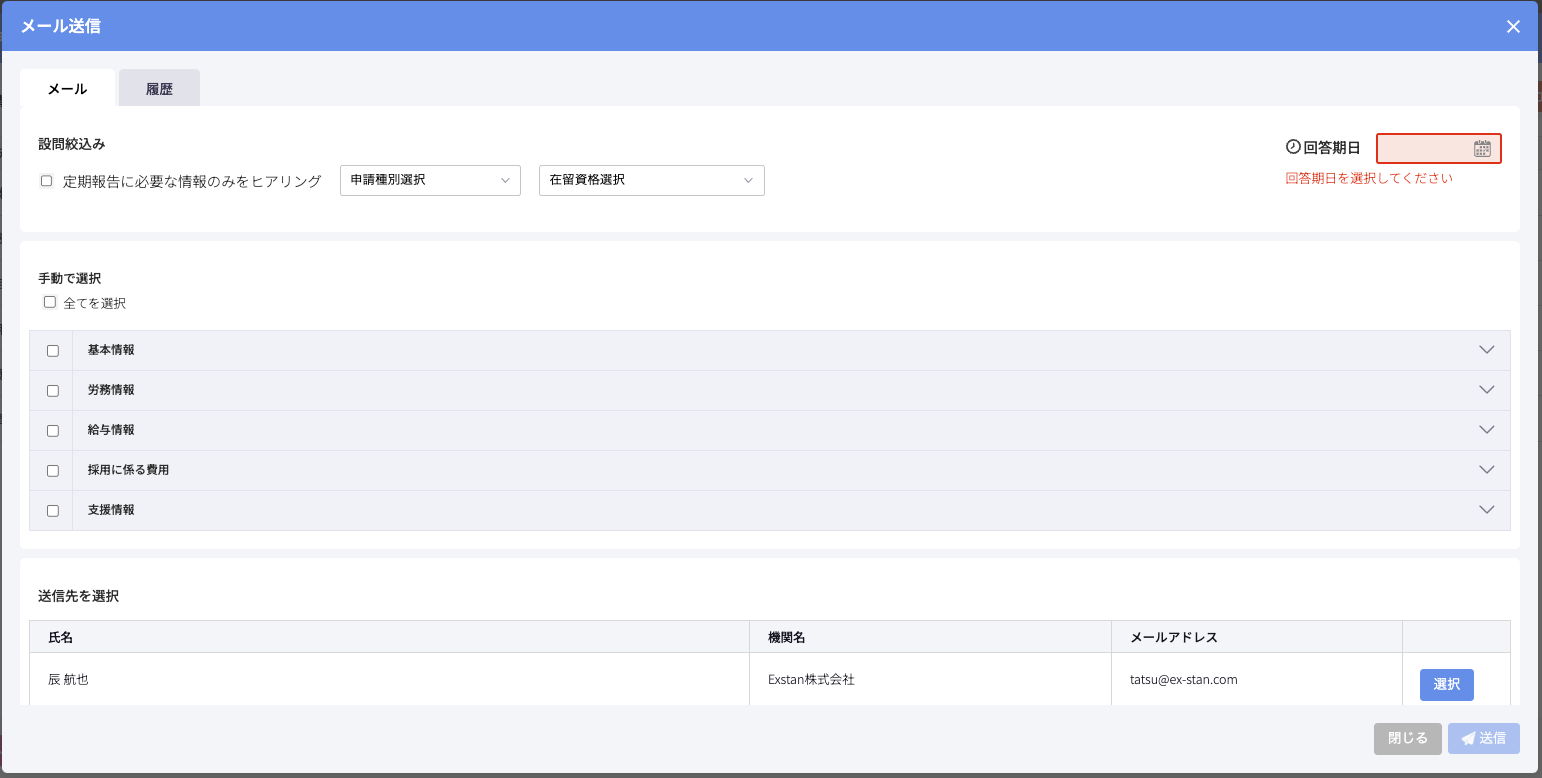Open the 申請種別選択 dropdown
This screenshot has height=778, width=1542.
pos(430,180)
